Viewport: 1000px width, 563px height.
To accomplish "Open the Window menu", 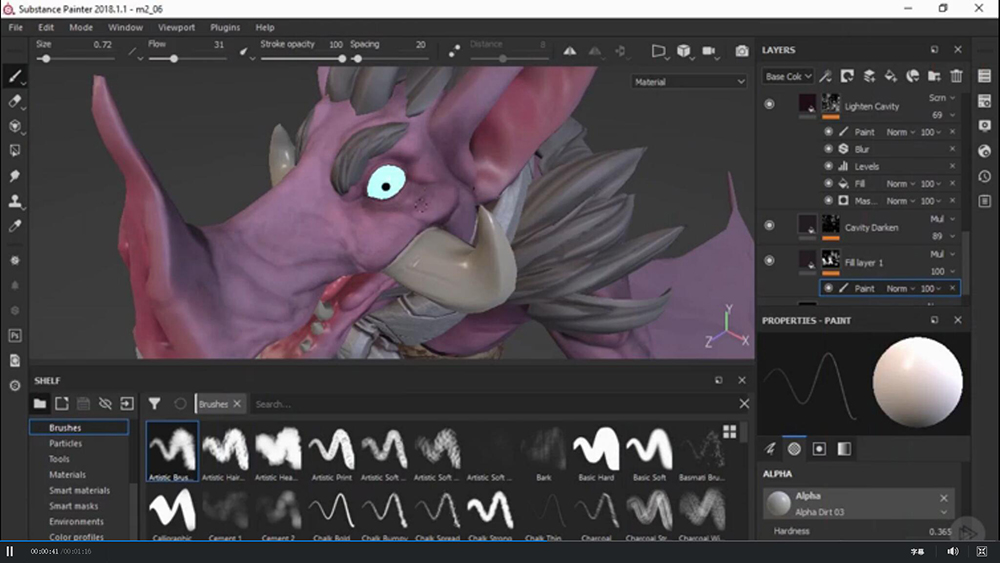I will point(125,27).
